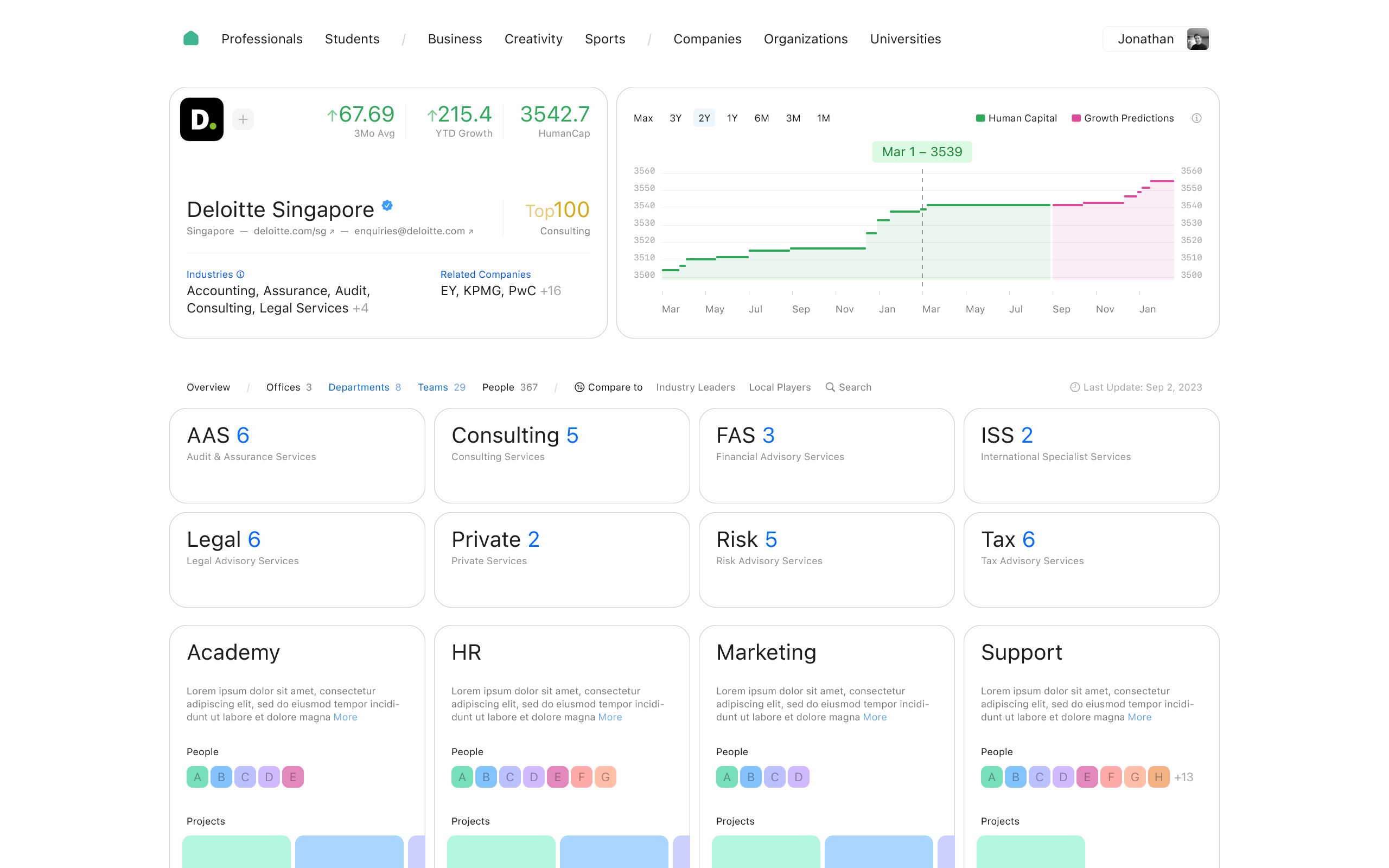
Task: Switch to the Teams tab
Action: pos(441,387)
